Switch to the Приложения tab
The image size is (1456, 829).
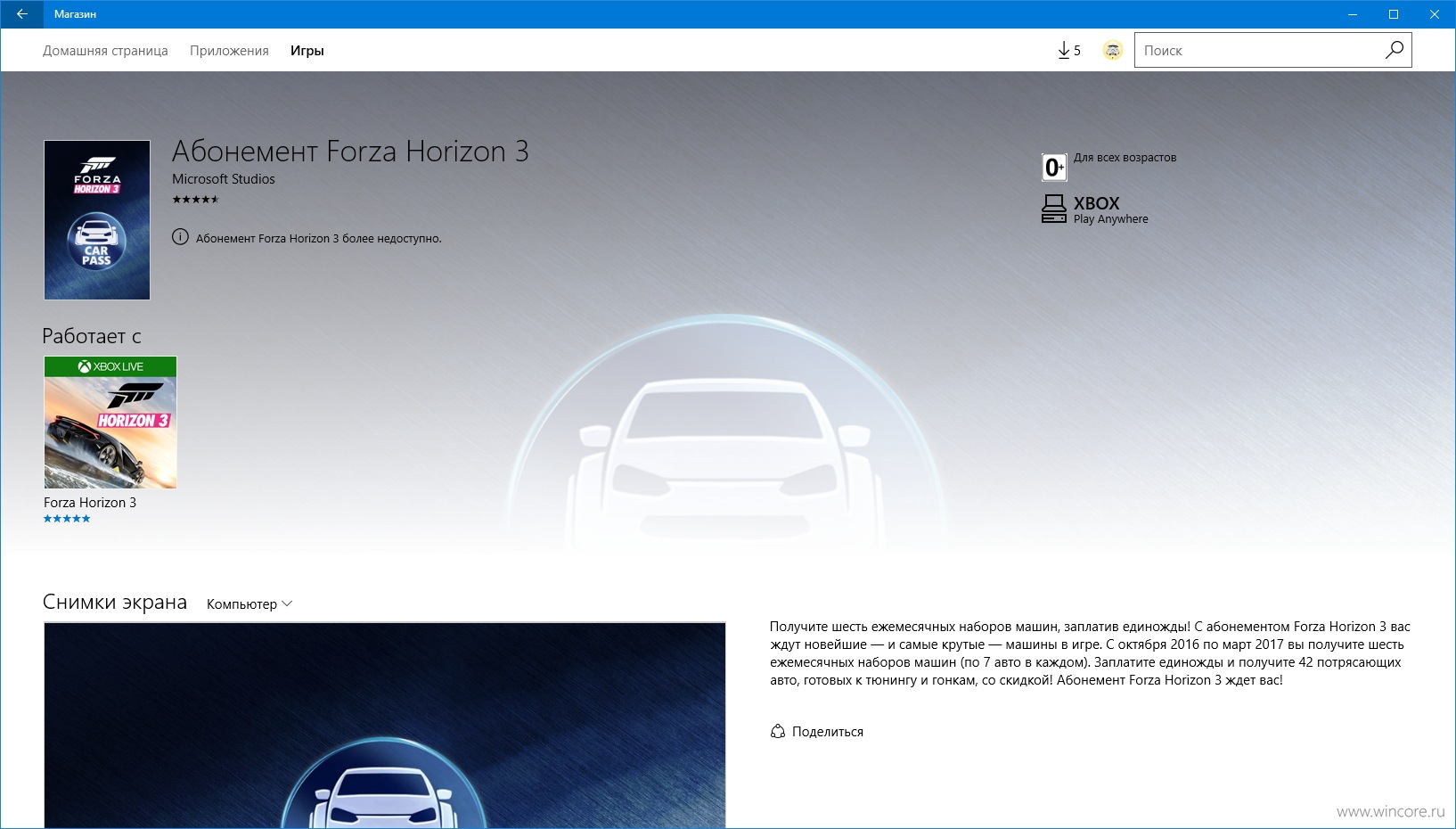[x=229, y=51]
